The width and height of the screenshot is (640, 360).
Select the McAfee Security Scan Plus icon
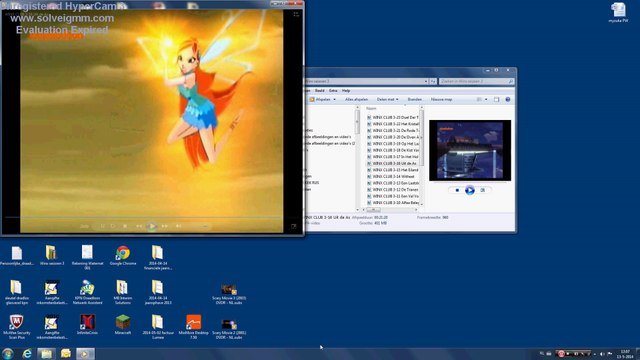pyautogui.click(x=16, y=327)
